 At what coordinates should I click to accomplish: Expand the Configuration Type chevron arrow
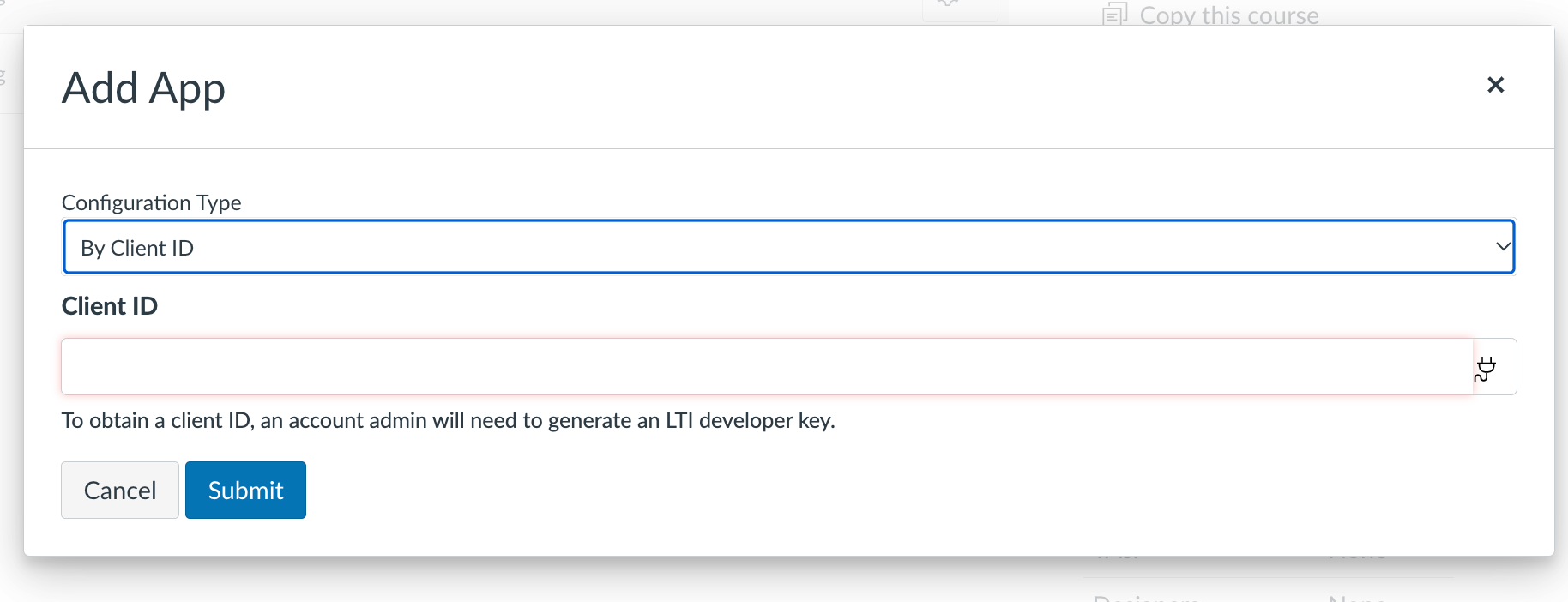tap(1502, 247)
